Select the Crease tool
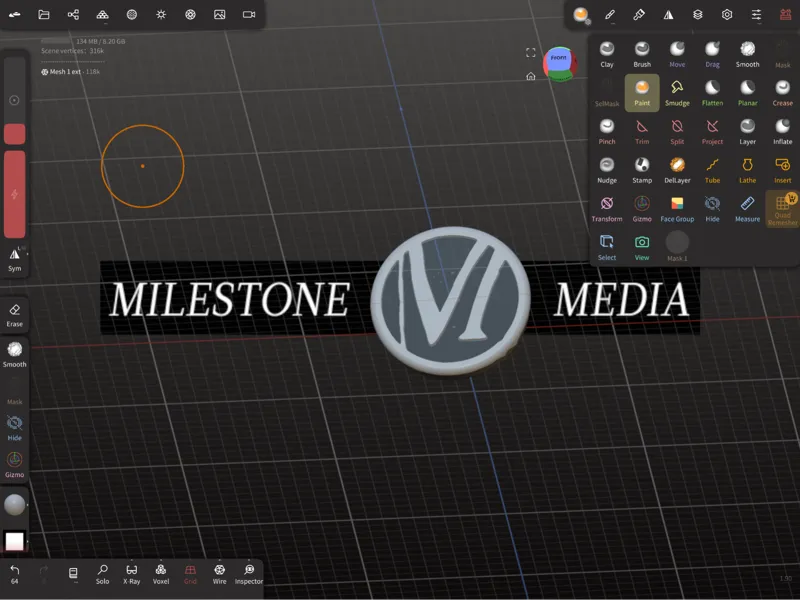The width and height of the screenshot is (800, 600). pyautogui.click(x=782, y=93)
